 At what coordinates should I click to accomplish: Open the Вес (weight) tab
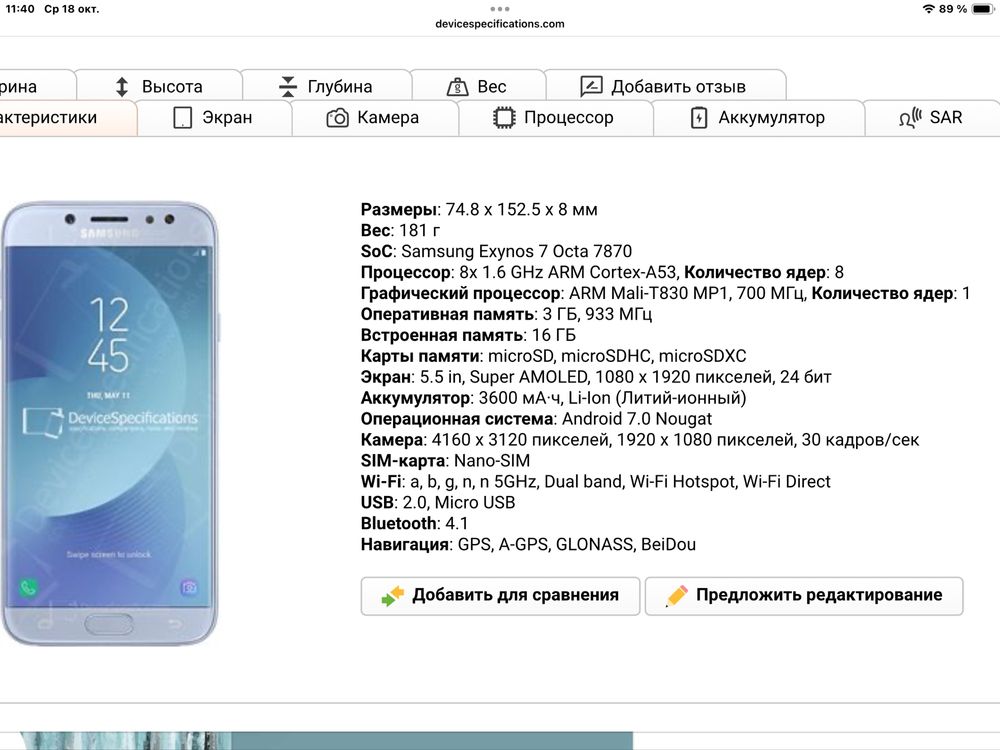[478, 86]
